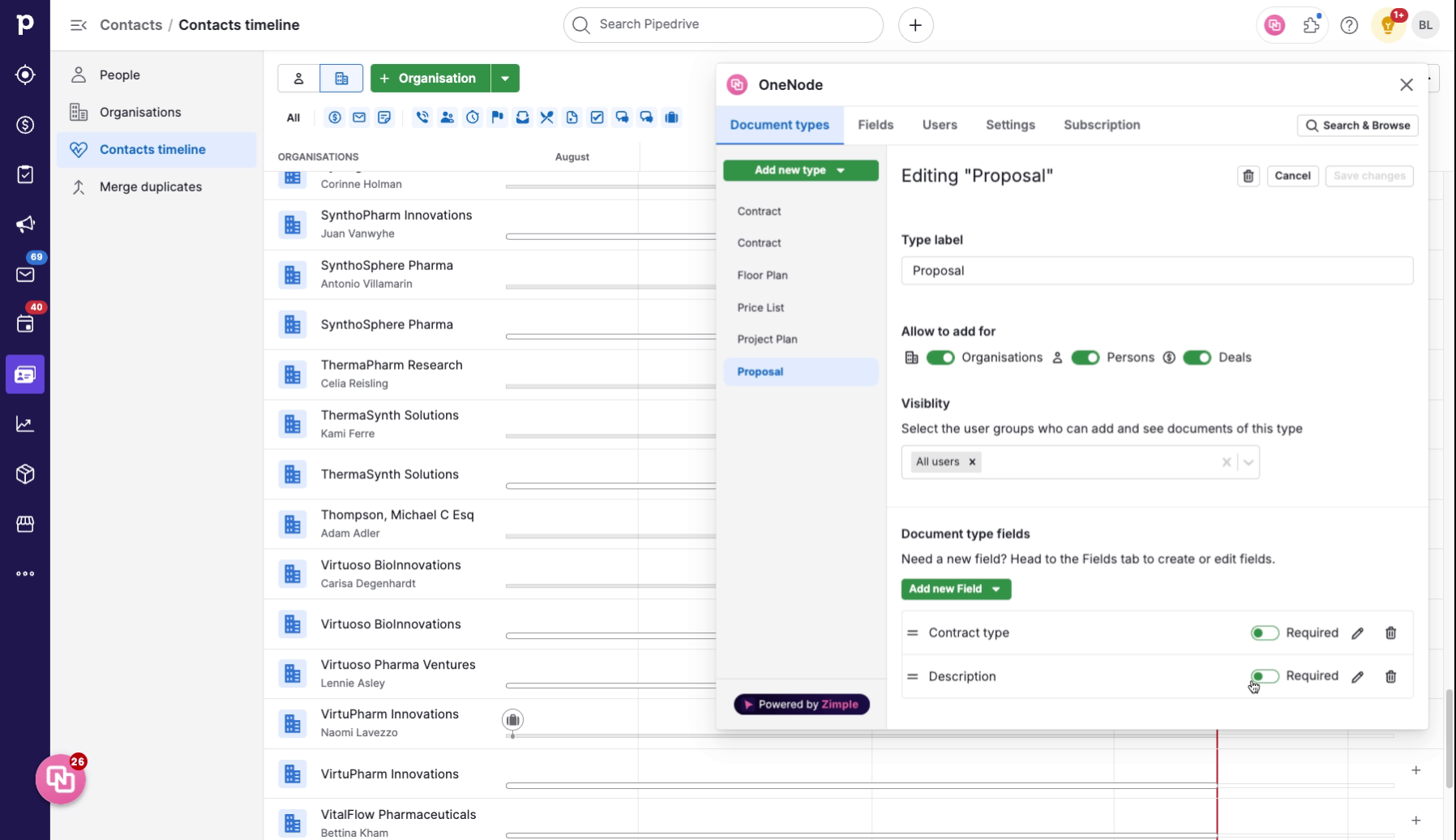Filter timeline by task checkbox icon
The image size is (1456, 840).
pos(597,118)
